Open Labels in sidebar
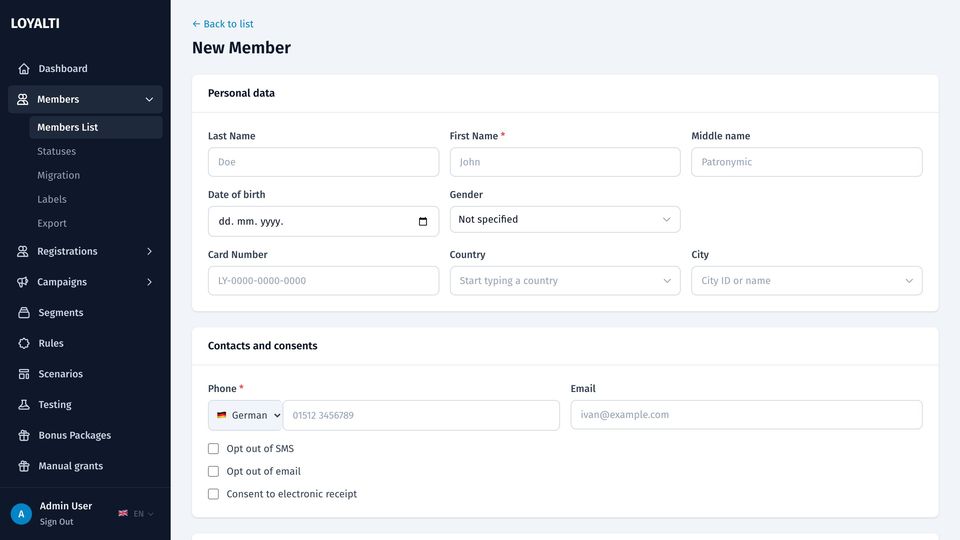This screenshot has height=540, width=960. click(51, 199)
